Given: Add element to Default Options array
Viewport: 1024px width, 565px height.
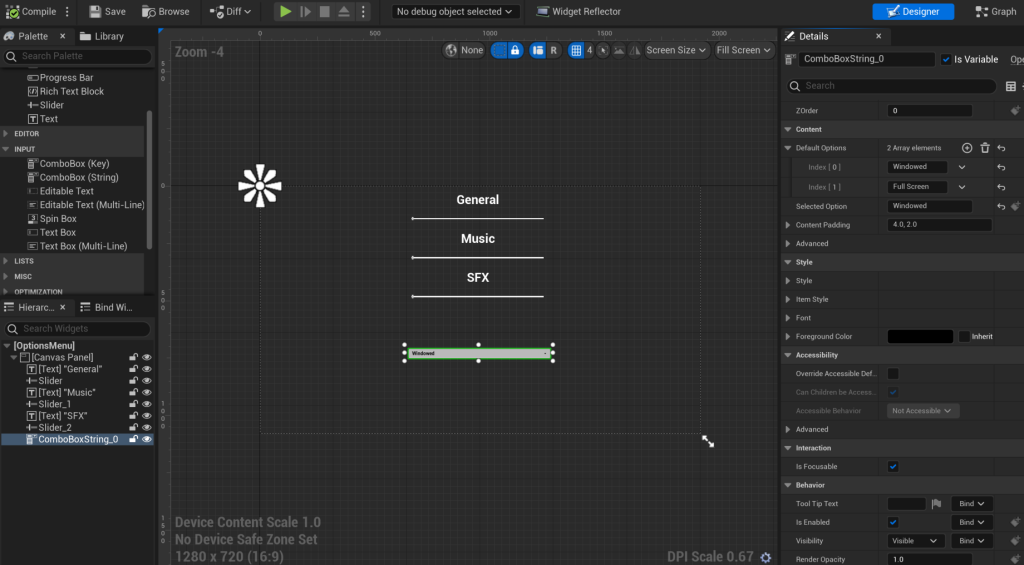Looking at the screenshot, I should click(x=967, y=148).
